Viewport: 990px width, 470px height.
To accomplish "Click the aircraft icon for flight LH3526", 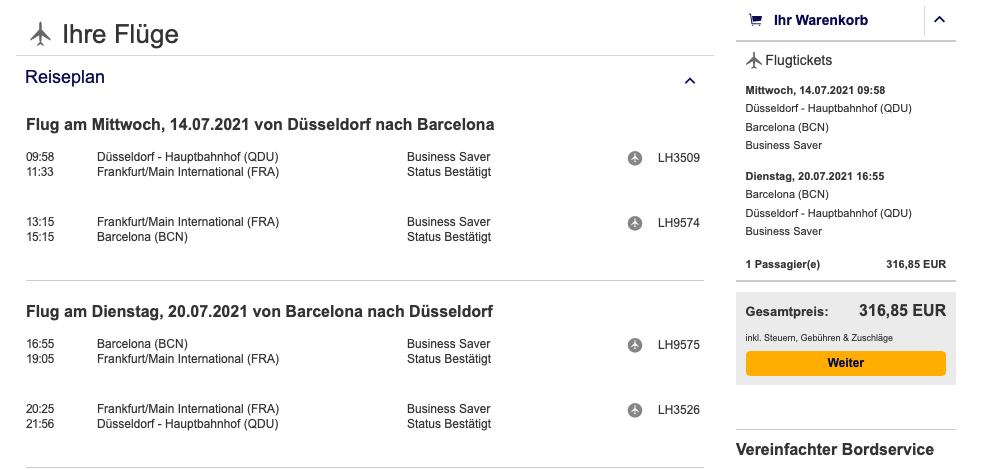I will tap(634, 410).
